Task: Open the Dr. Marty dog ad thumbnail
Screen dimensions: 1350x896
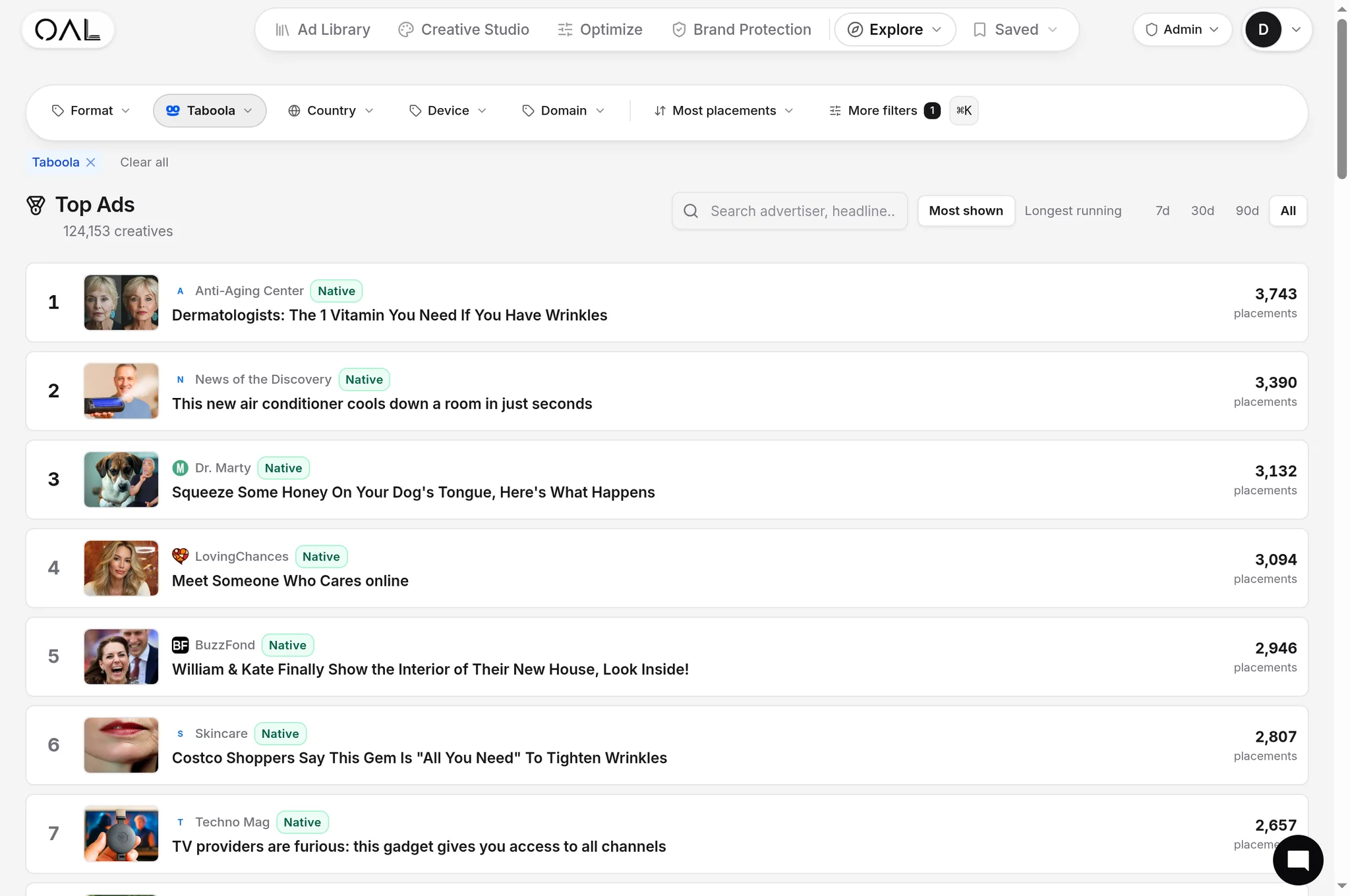Action: tap(121, 480)
